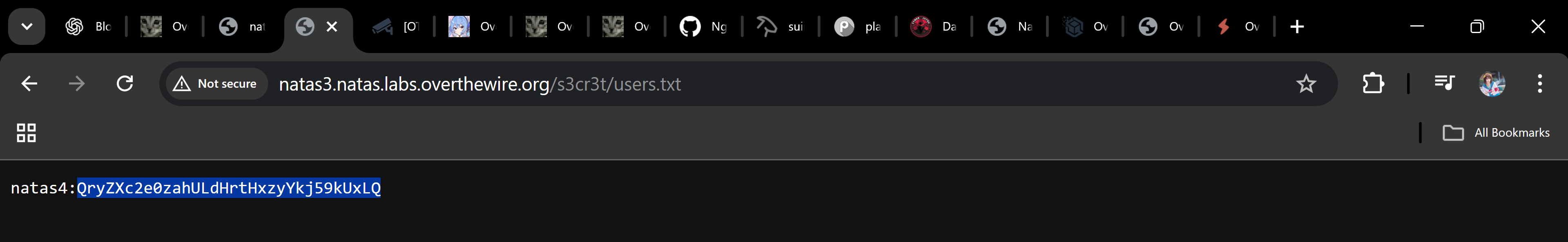Open the Chrome three-dot menu
This screenshot has height=242, width=1568.
(1539, 83)
